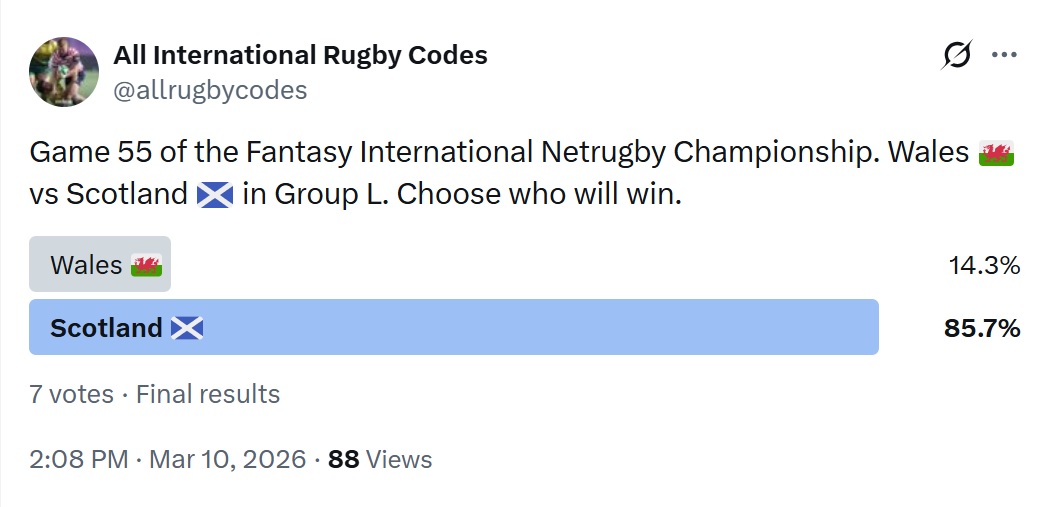The image size is (1047, 507).
Task: Click the Scotland flag in poll option
Action: coord(187,328)
